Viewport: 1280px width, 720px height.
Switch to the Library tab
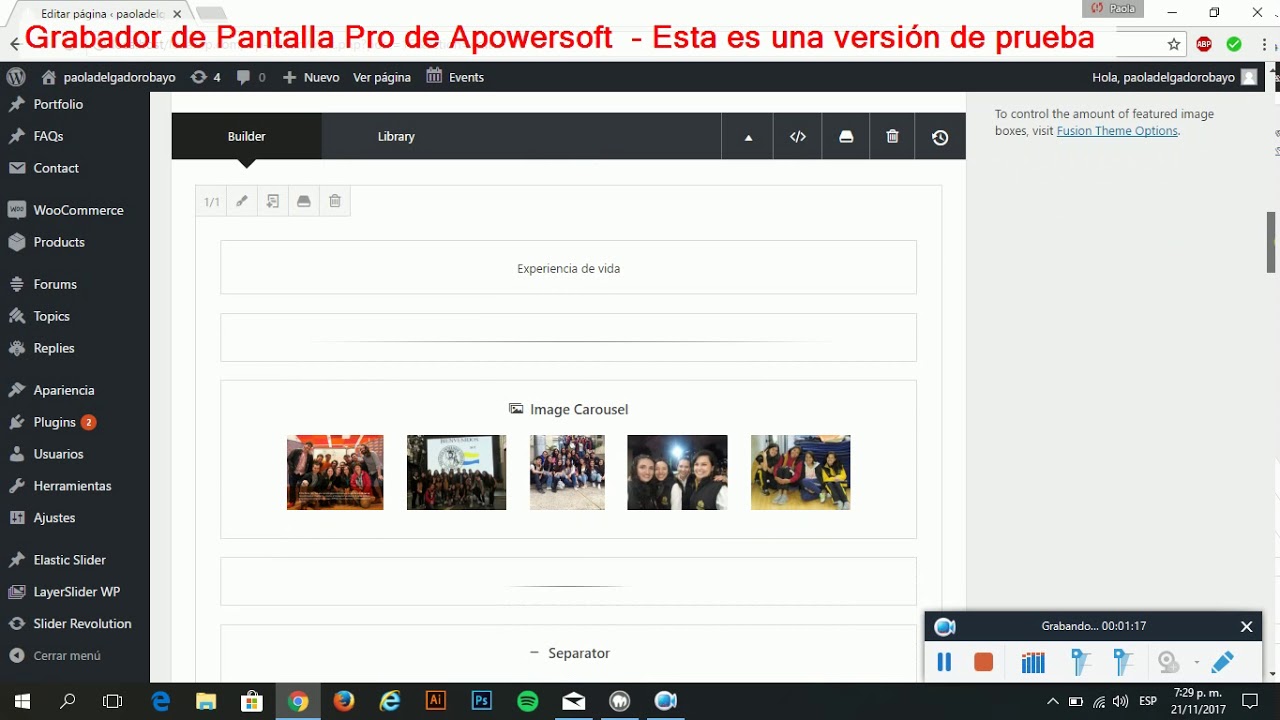pos(396,136)
